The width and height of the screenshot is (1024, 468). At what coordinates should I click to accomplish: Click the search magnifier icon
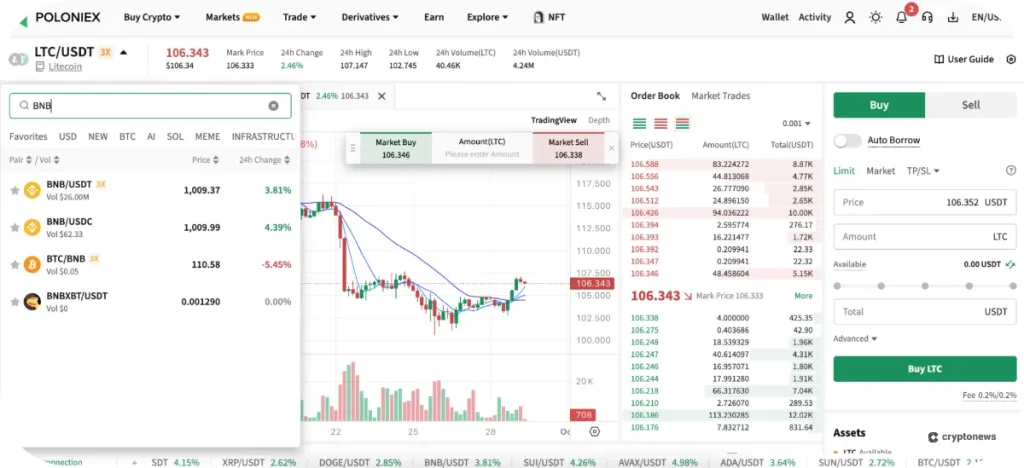pos(24,106)
